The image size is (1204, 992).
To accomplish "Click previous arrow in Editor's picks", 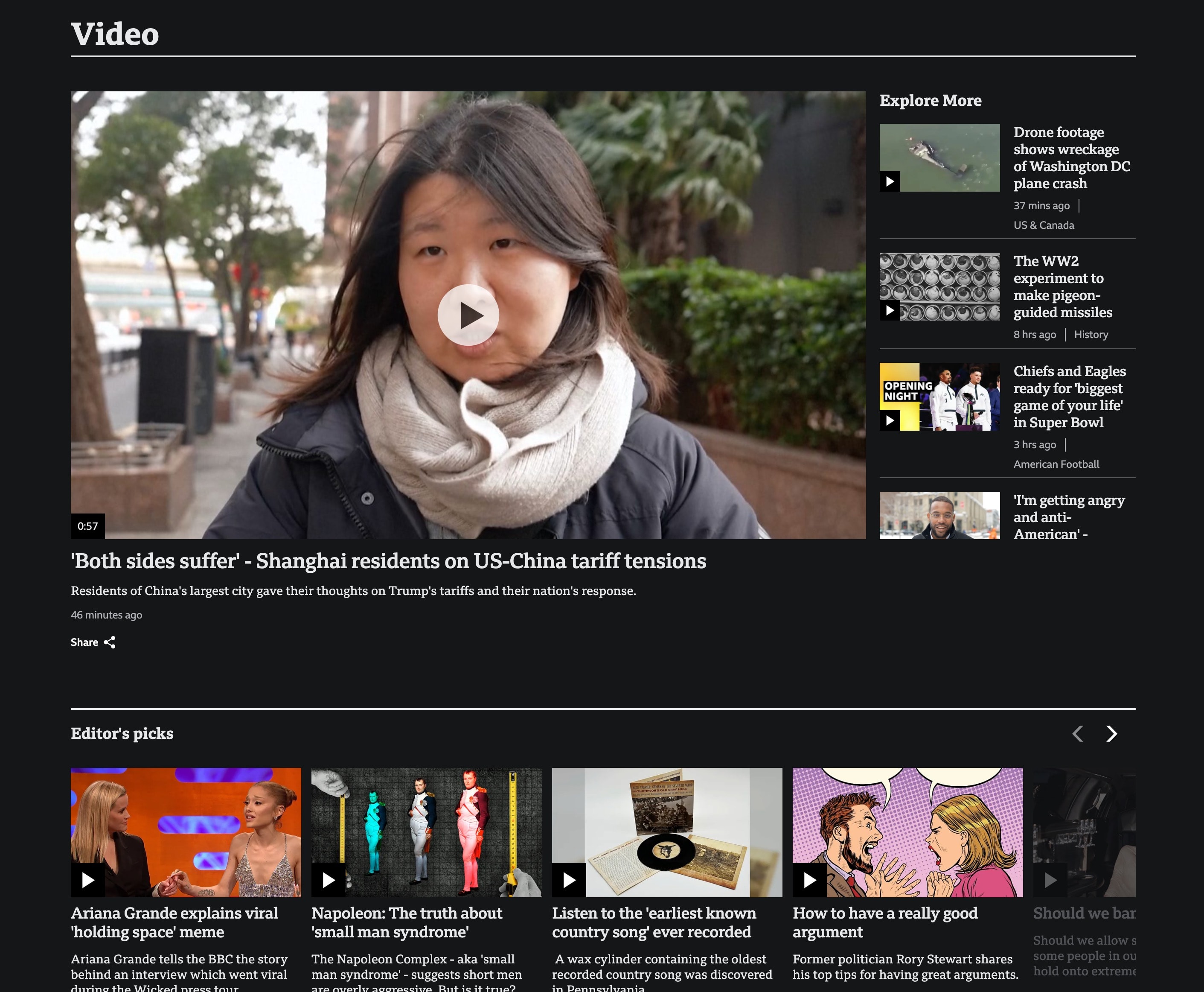I will point(1078,734).
